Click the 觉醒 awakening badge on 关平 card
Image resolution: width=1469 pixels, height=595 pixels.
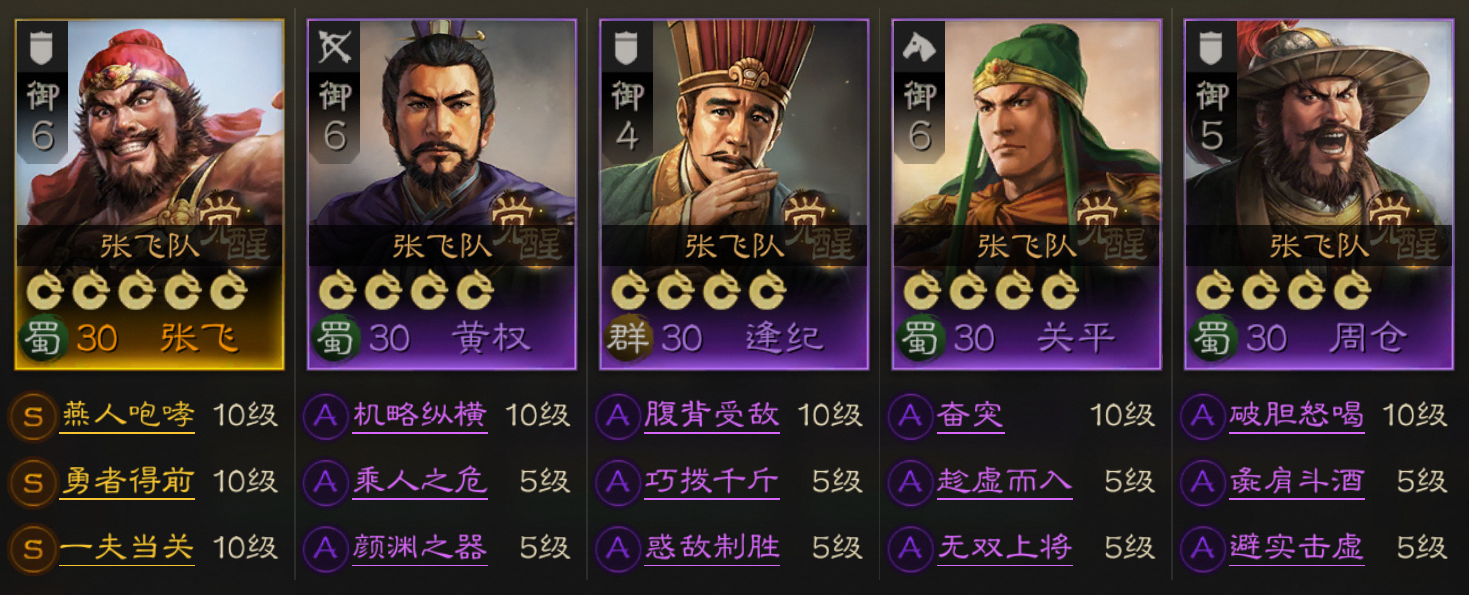(x=1109, y=228)
